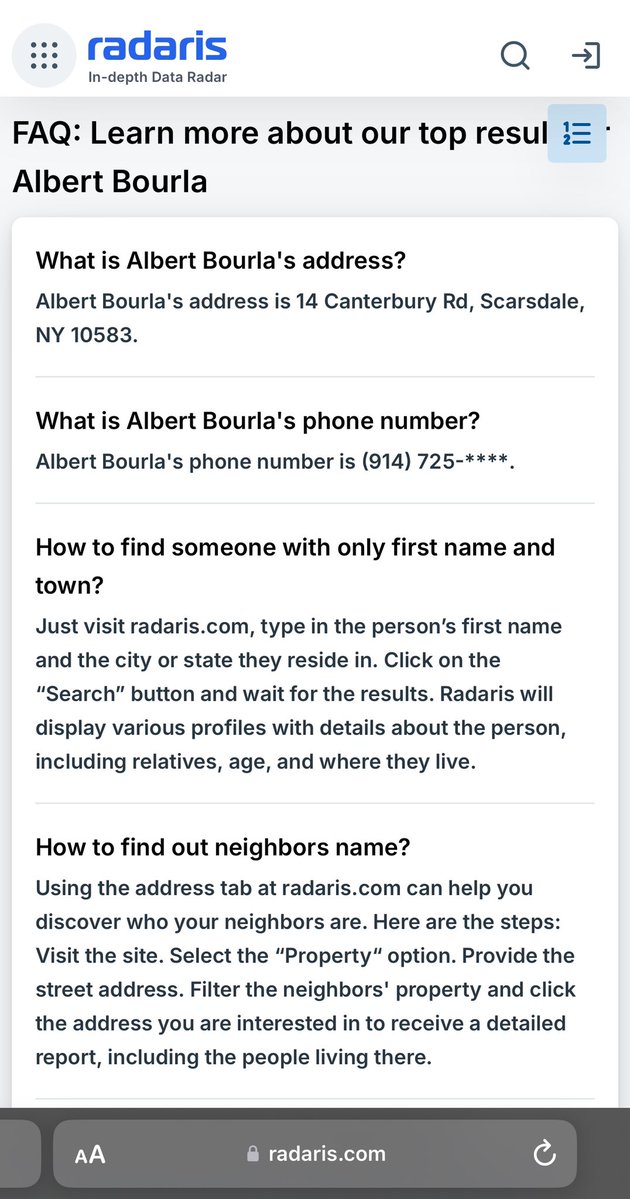Click the paragraph mentioning the "Search" button
Screen dimensions: 630x1199
click(300, 693)
